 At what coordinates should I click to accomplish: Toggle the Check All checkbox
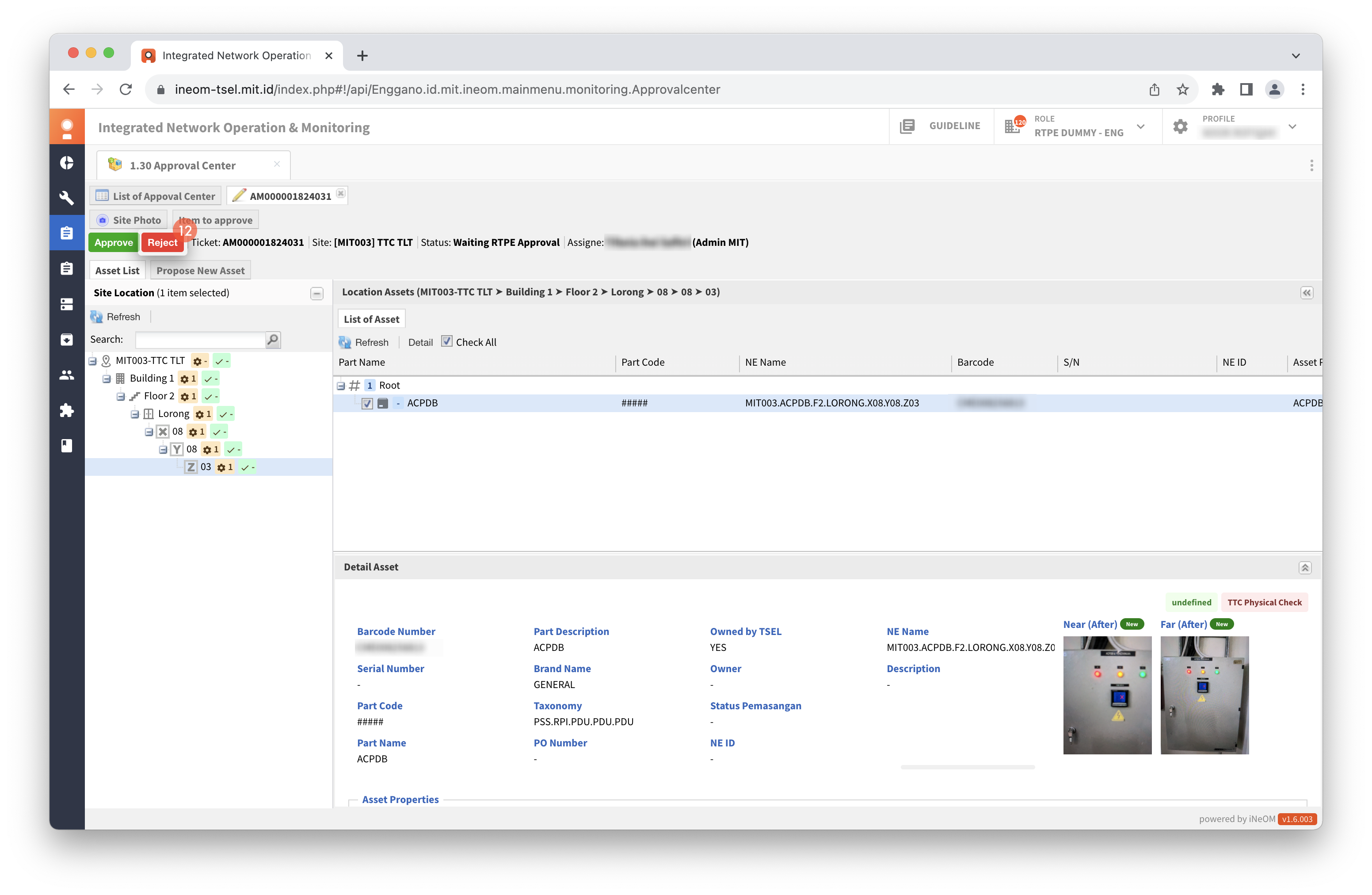[x=447, y=341]
